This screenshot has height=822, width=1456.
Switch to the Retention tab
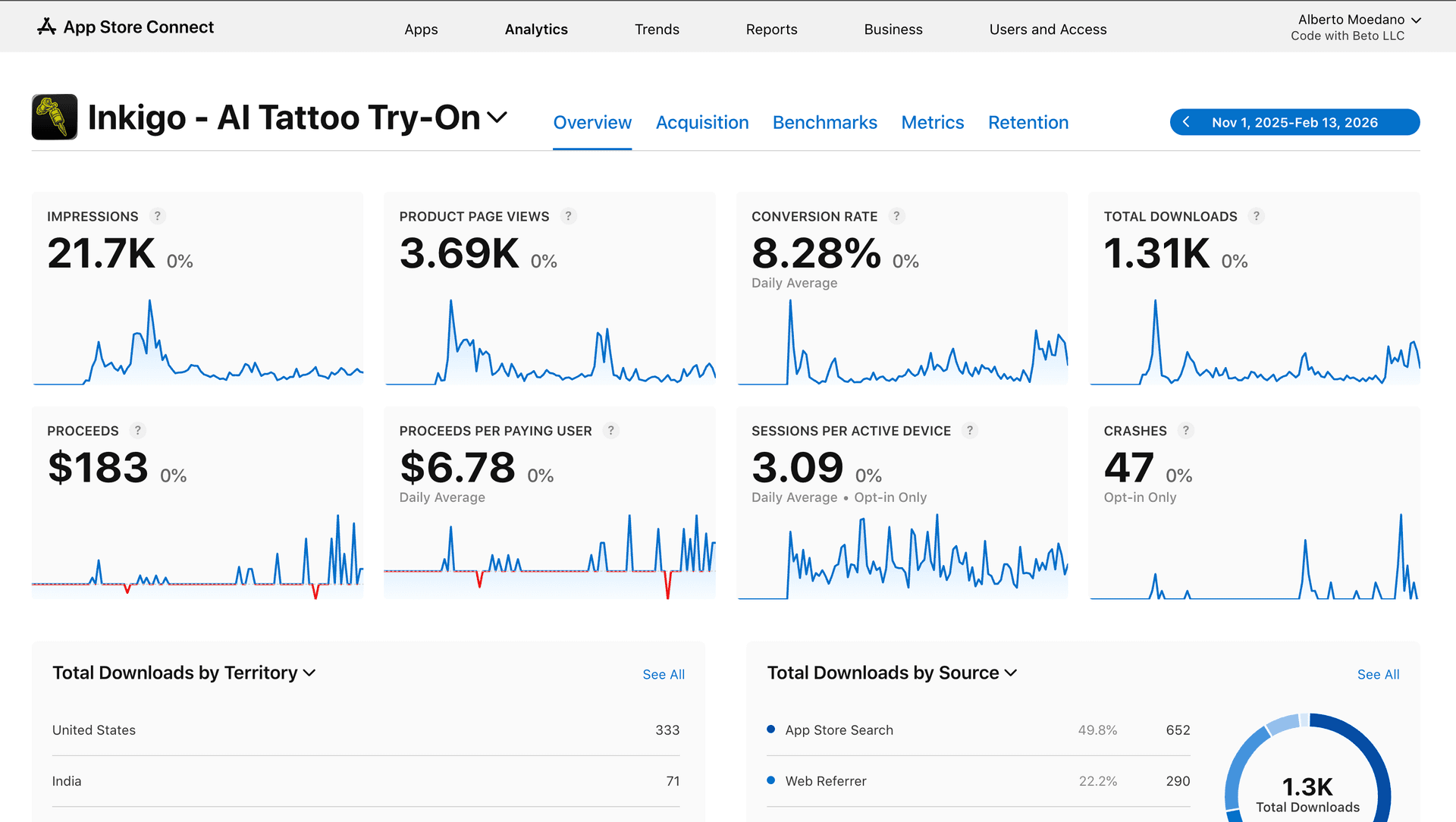[1028, 122]
